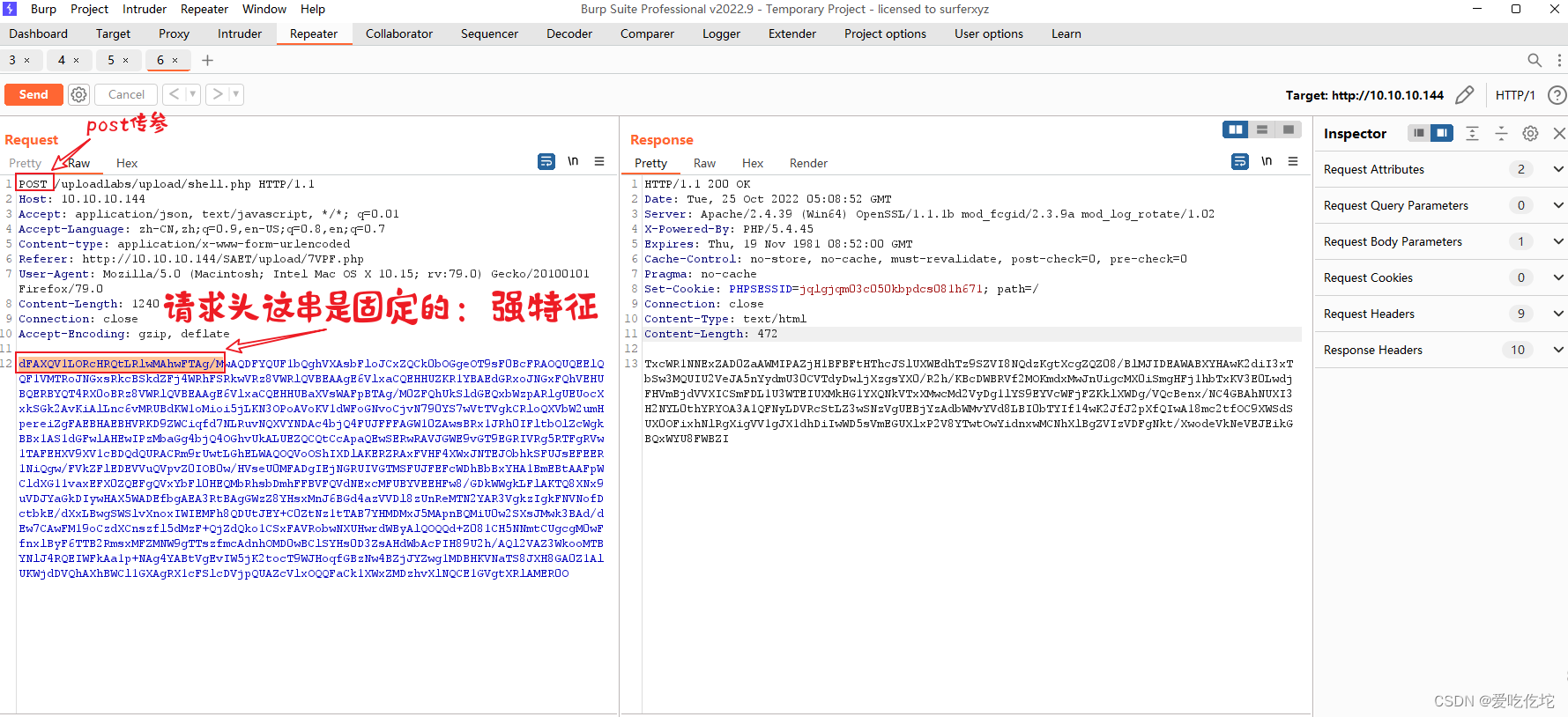
Task: Open the Project menu
Action: point(89,9)
